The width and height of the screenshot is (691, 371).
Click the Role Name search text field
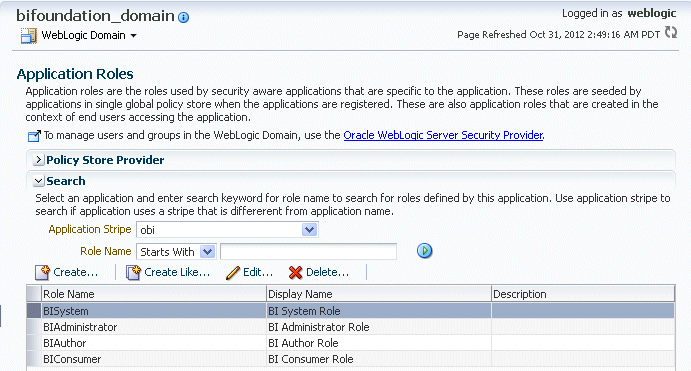(308, 252)
